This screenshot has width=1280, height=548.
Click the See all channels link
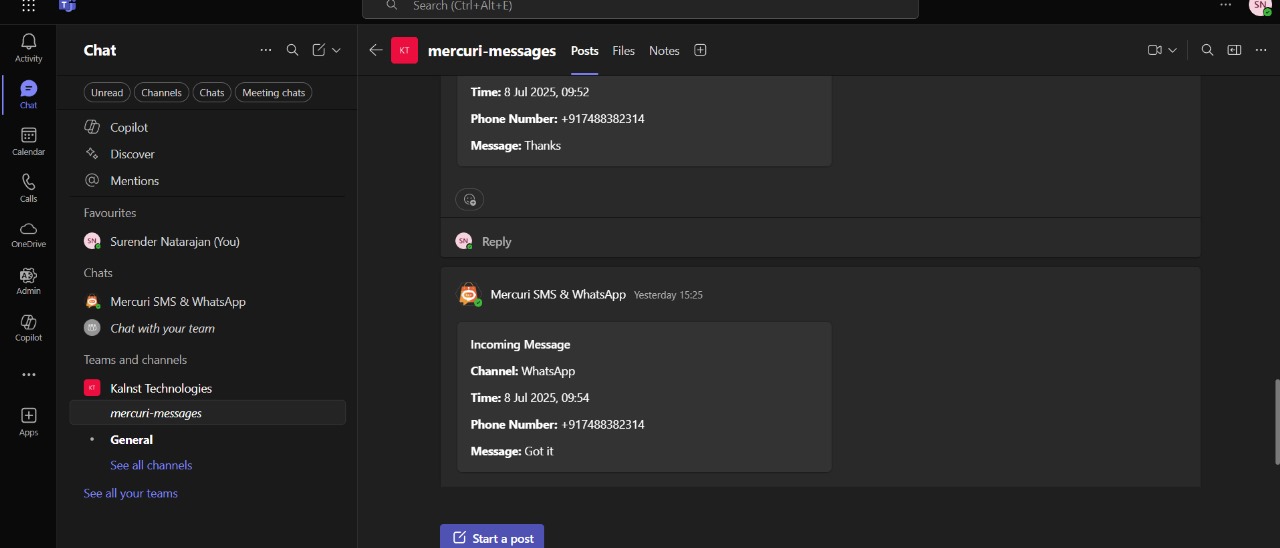point(151,465)
